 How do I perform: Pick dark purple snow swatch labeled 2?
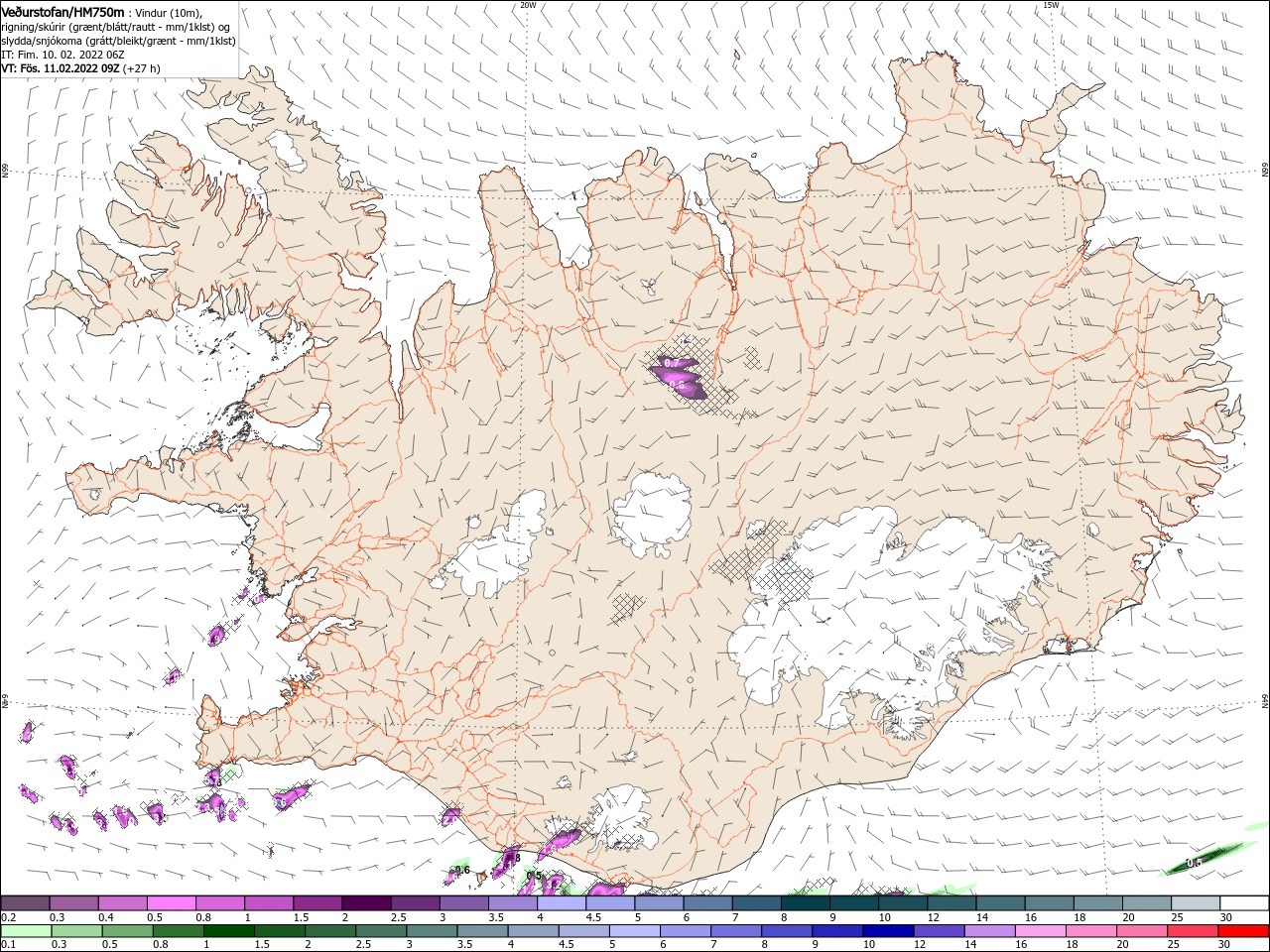[x=365, y=903]
